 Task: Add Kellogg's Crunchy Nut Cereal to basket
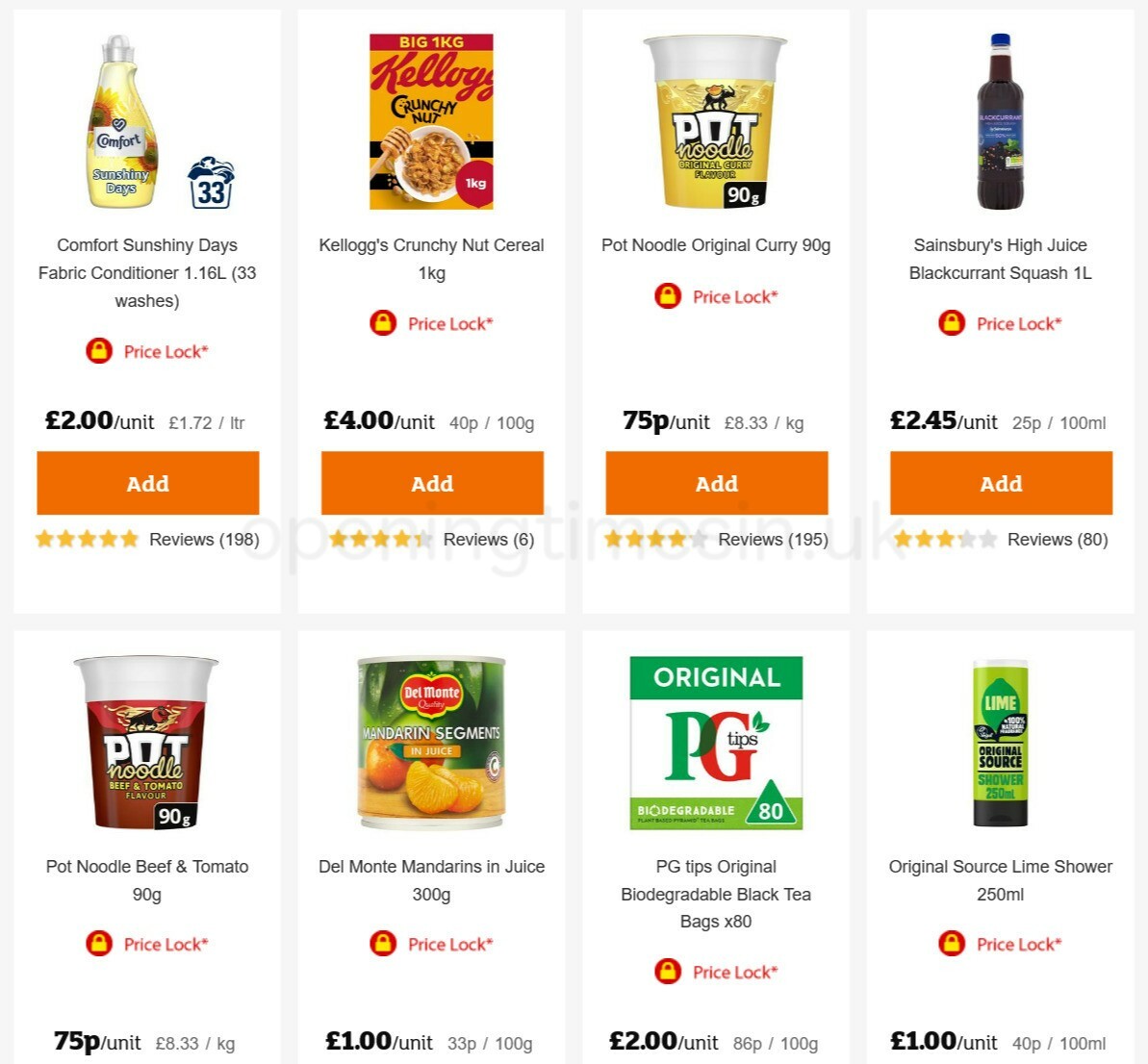(431, 483)
